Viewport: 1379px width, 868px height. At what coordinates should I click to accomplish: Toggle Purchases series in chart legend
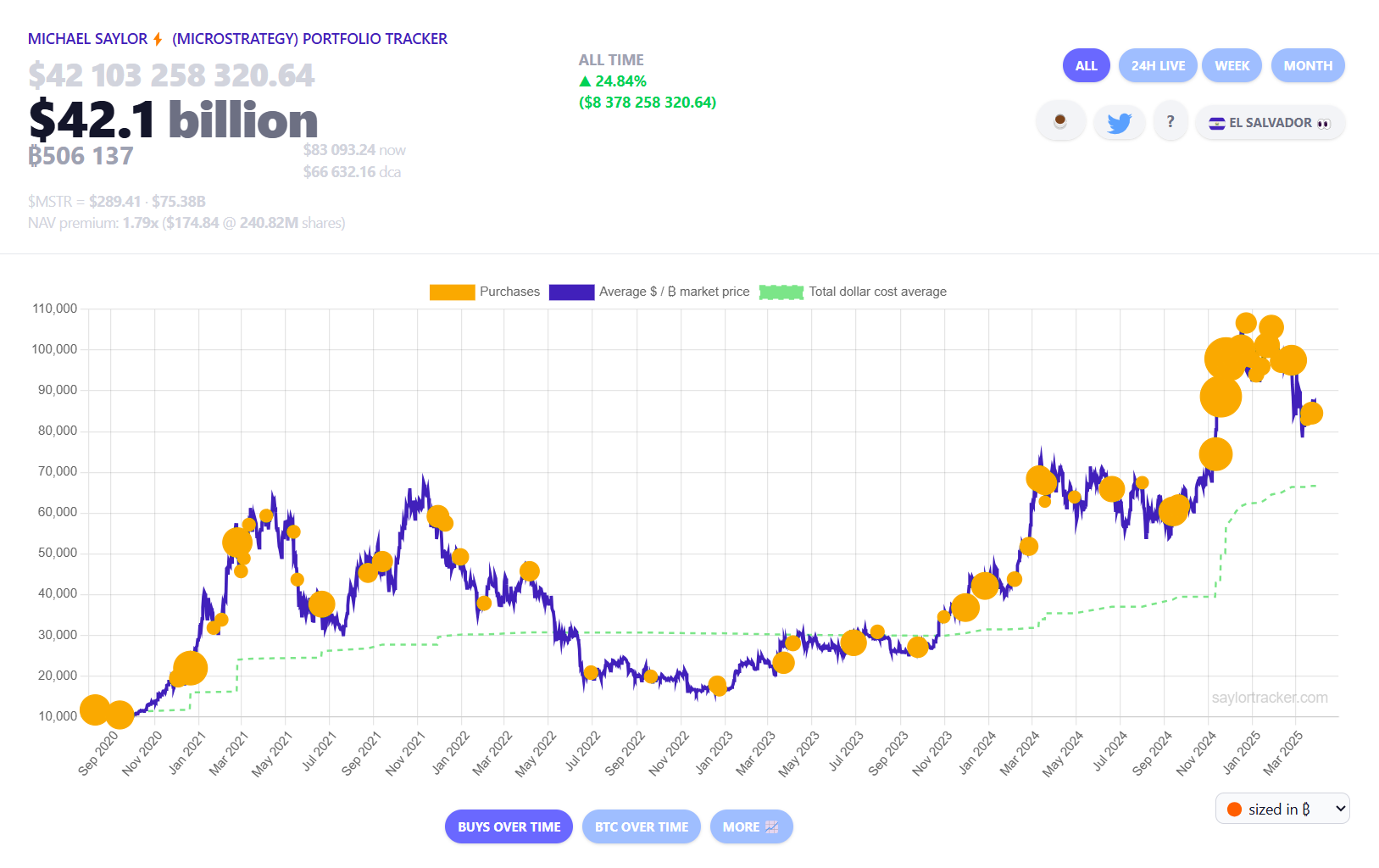point(485,292)
